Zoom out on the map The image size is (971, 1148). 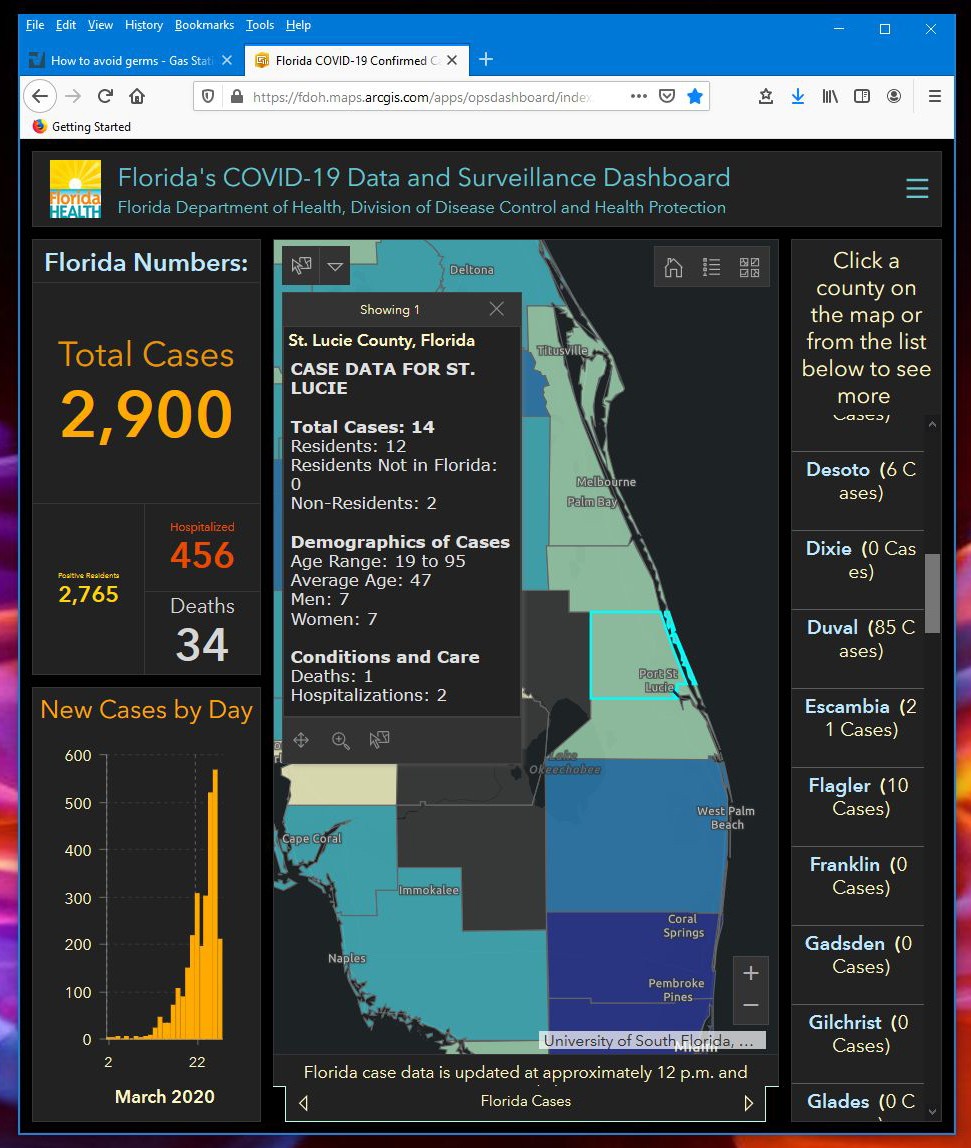(x=751, y=1006)
